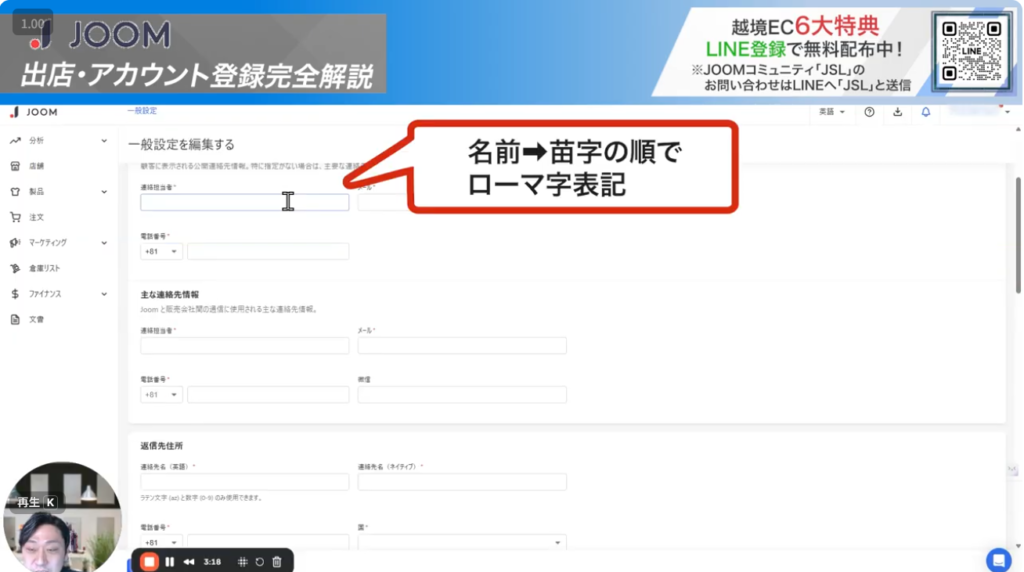Image resolution: width=1024 pixels, height=572 pixels.
Task: Open the 文書 documents icon
Action: tap(15, 319)
